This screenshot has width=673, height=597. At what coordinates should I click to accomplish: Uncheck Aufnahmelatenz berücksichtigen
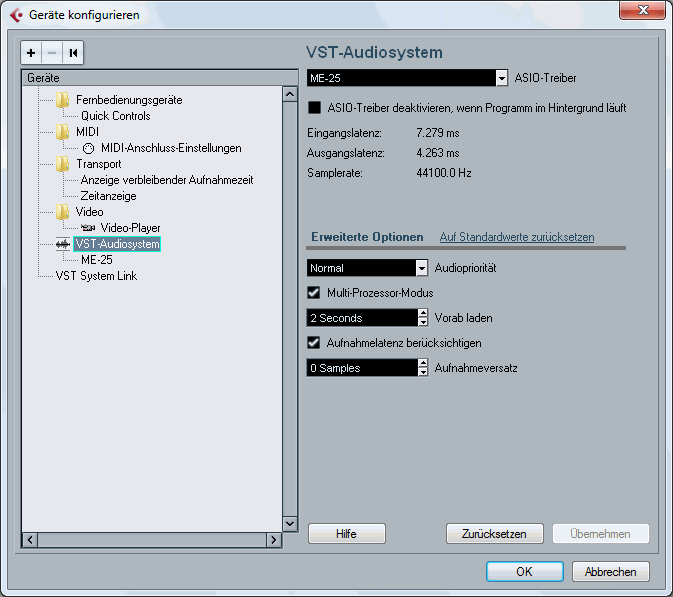(x=314, y=343)
